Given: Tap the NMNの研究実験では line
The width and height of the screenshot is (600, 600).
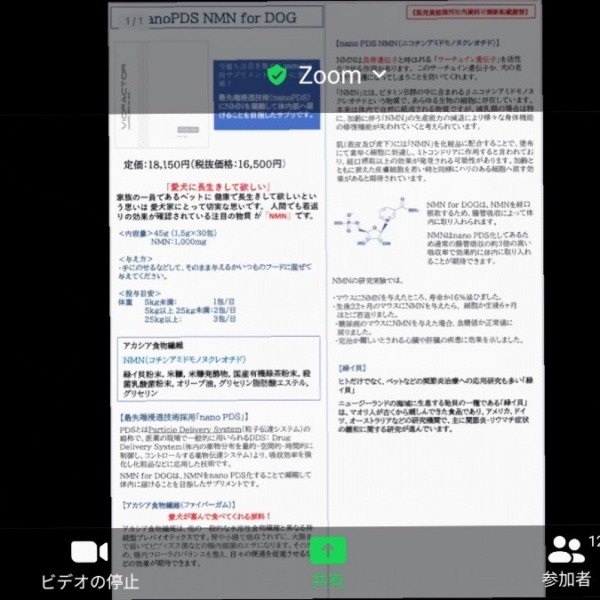Looking at the screenshot, I should click(367, 281).
